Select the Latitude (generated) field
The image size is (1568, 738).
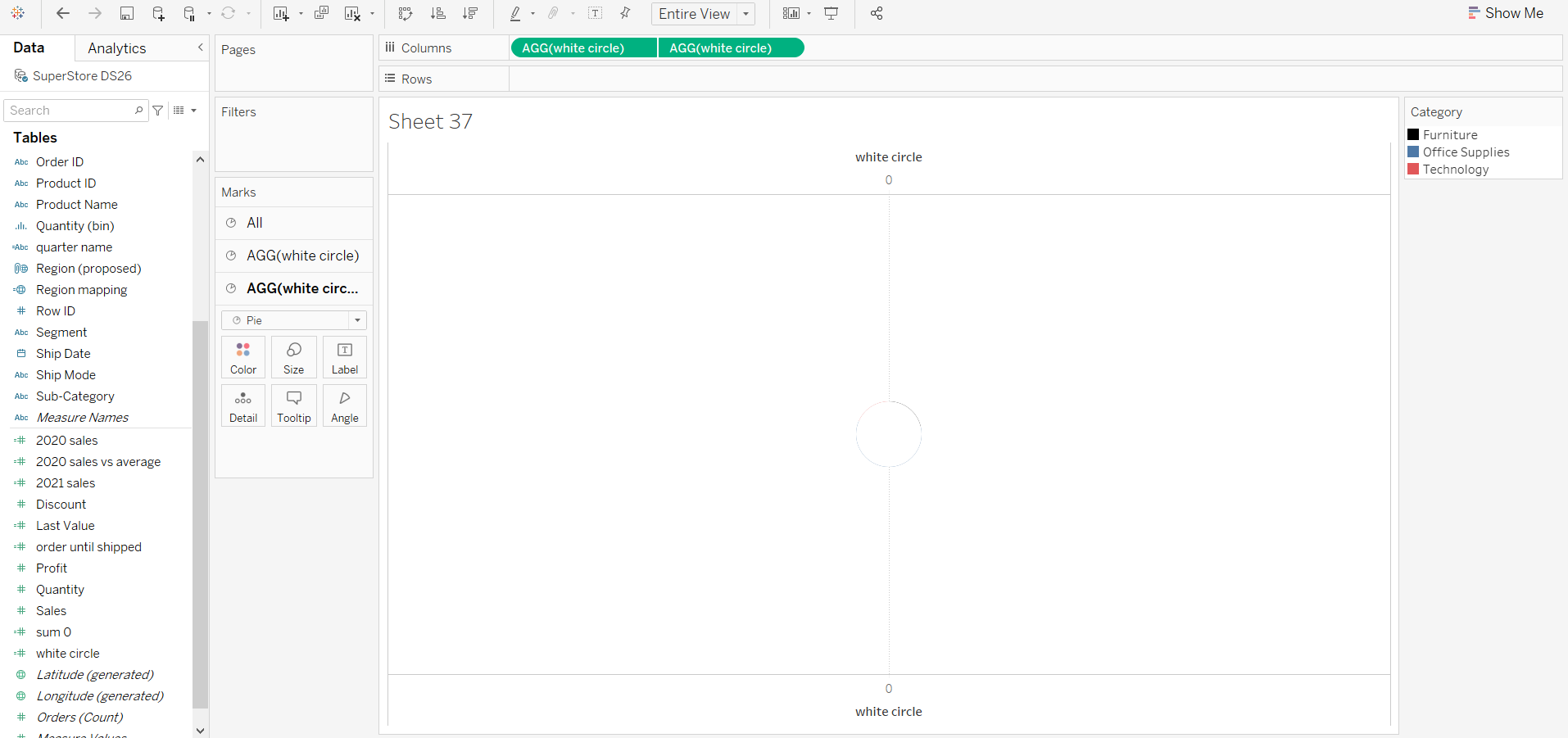(x=95, y=675)
